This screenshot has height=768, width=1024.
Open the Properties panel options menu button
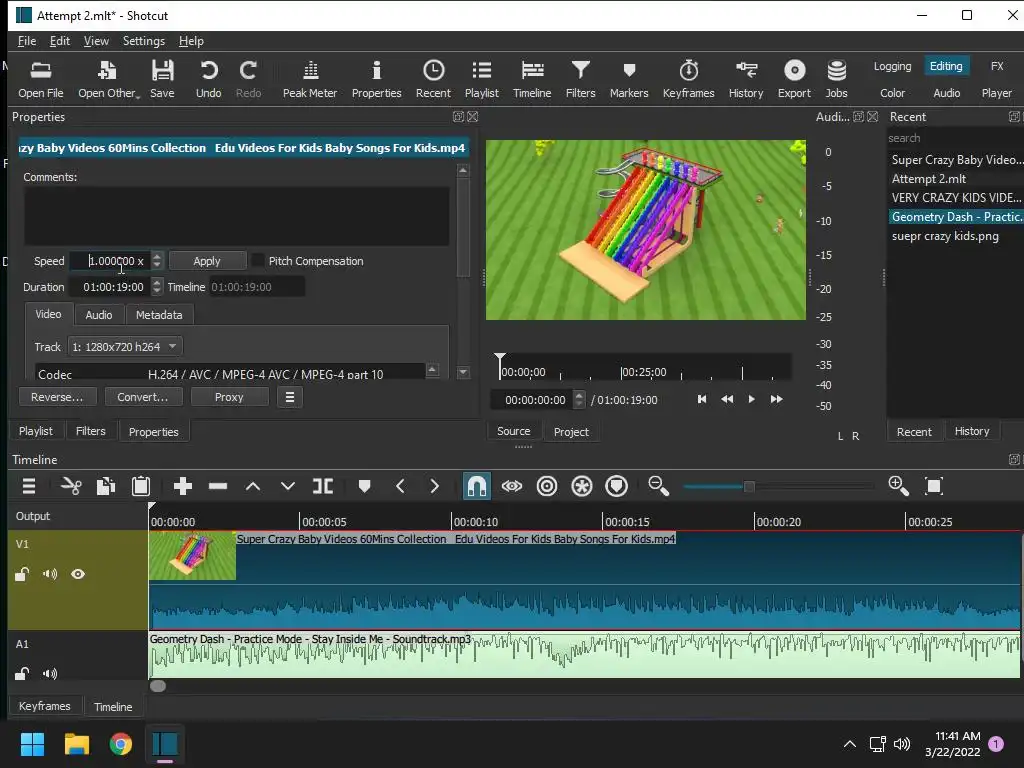click(x=290, y=397)
